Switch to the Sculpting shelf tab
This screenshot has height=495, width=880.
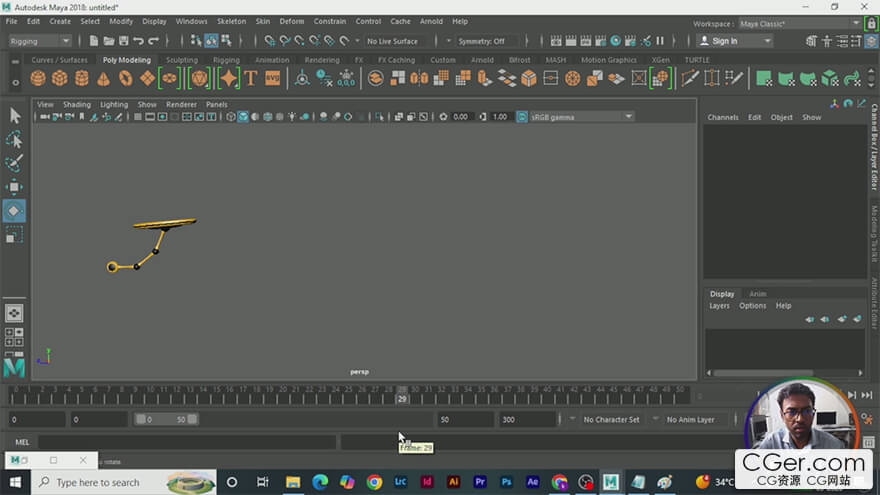(x=181, y=60)
